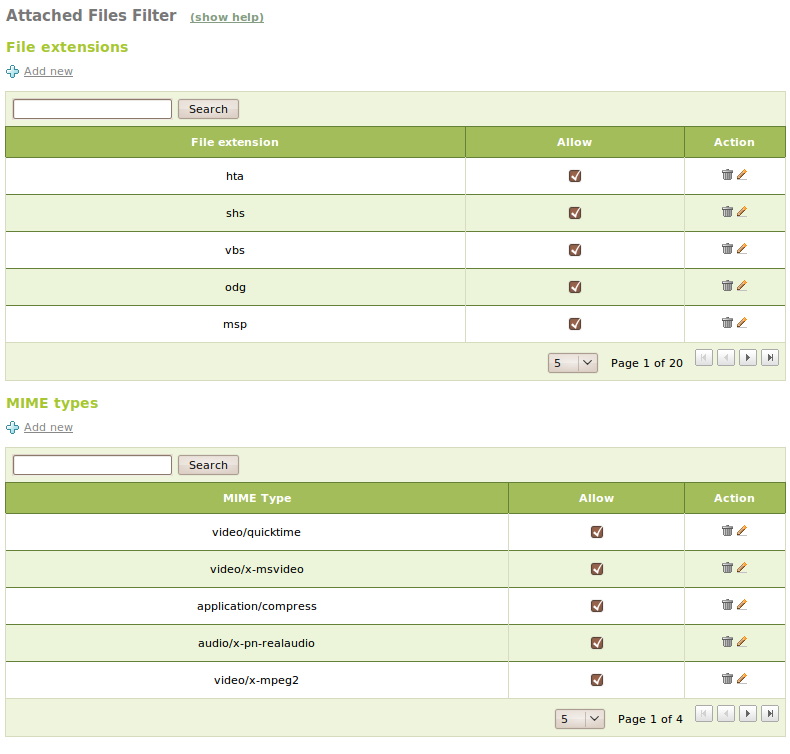Edit the vbs extension row
The height and width of the screenshot is (754, 790).
click(x=742, y=249)
